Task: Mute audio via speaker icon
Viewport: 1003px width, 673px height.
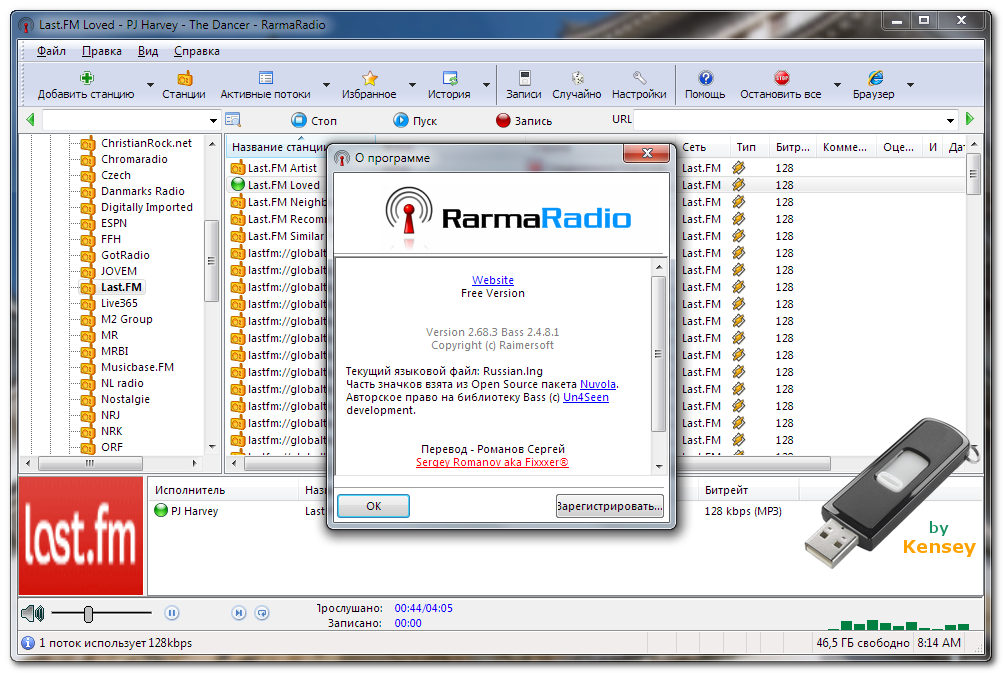Action: pyautogui.click(x=32, y=614)
